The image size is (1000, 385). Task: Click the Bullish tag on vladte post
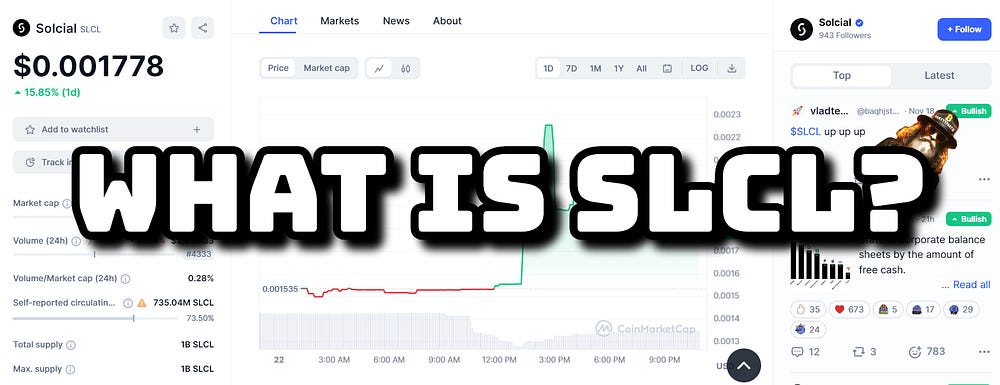tap(969, 111)
